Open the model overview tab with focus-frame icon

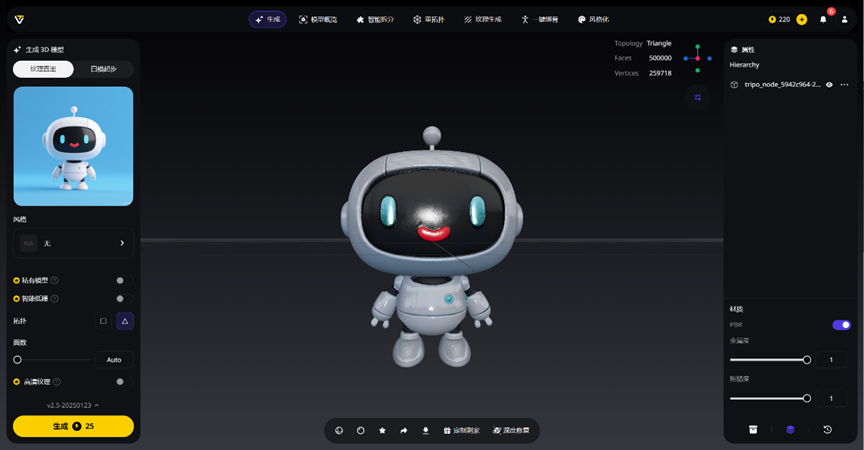coord(317,19)
